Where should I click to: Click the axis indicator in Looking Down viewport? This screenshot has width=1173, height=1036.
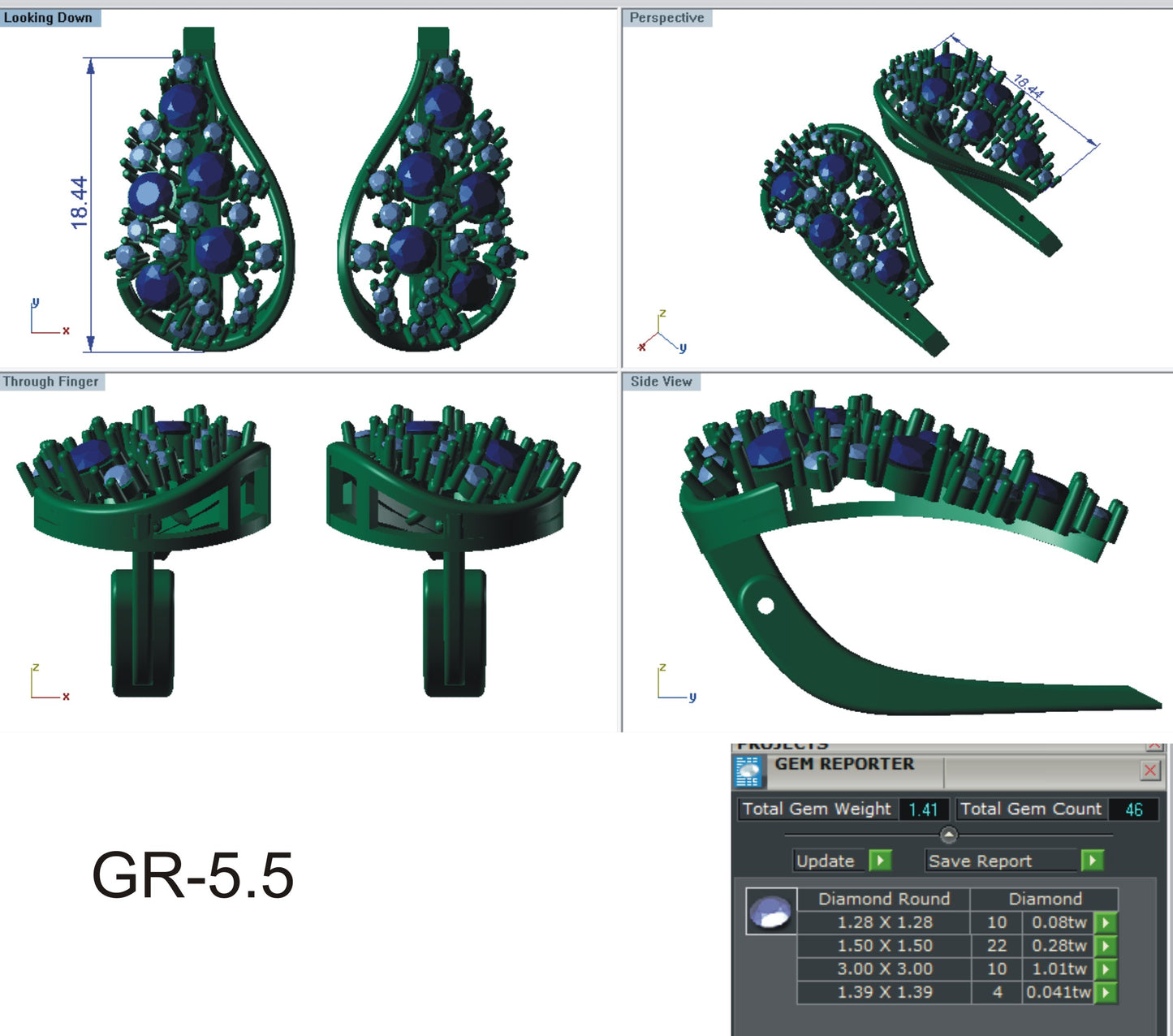[49, 317]
